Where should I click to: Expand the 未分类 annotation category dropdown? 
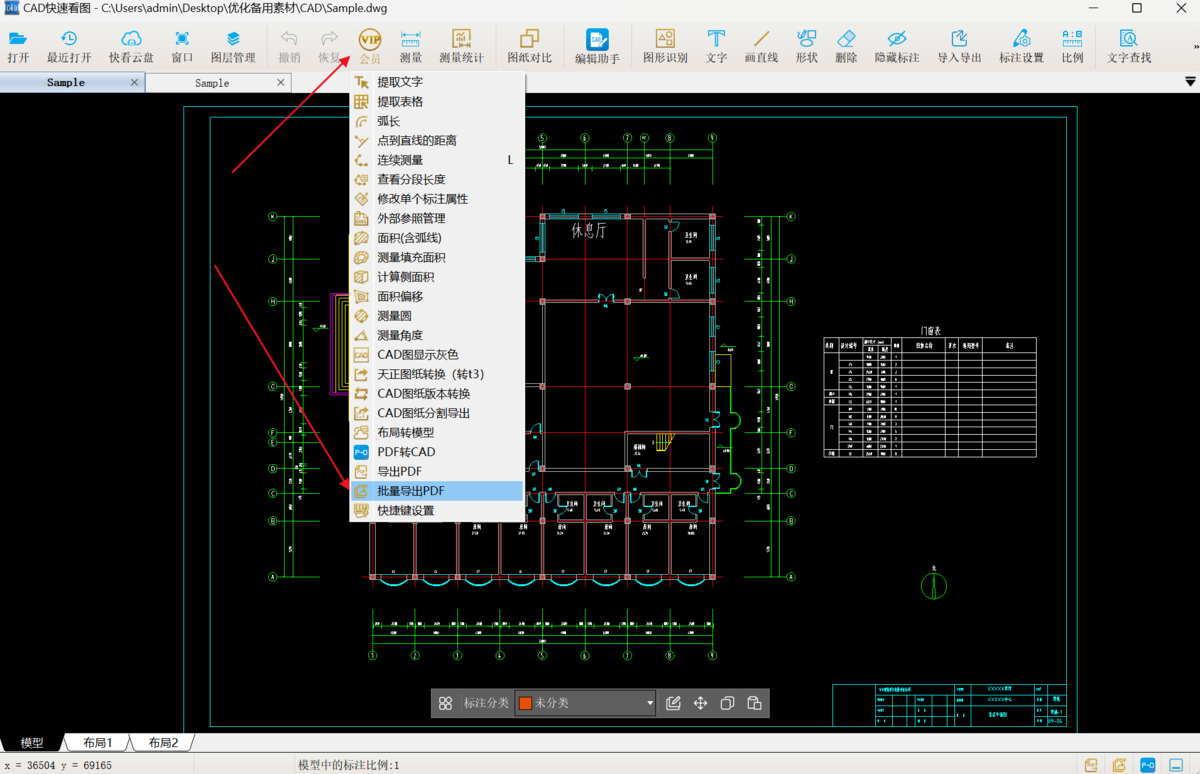click(x=649, y=703)
